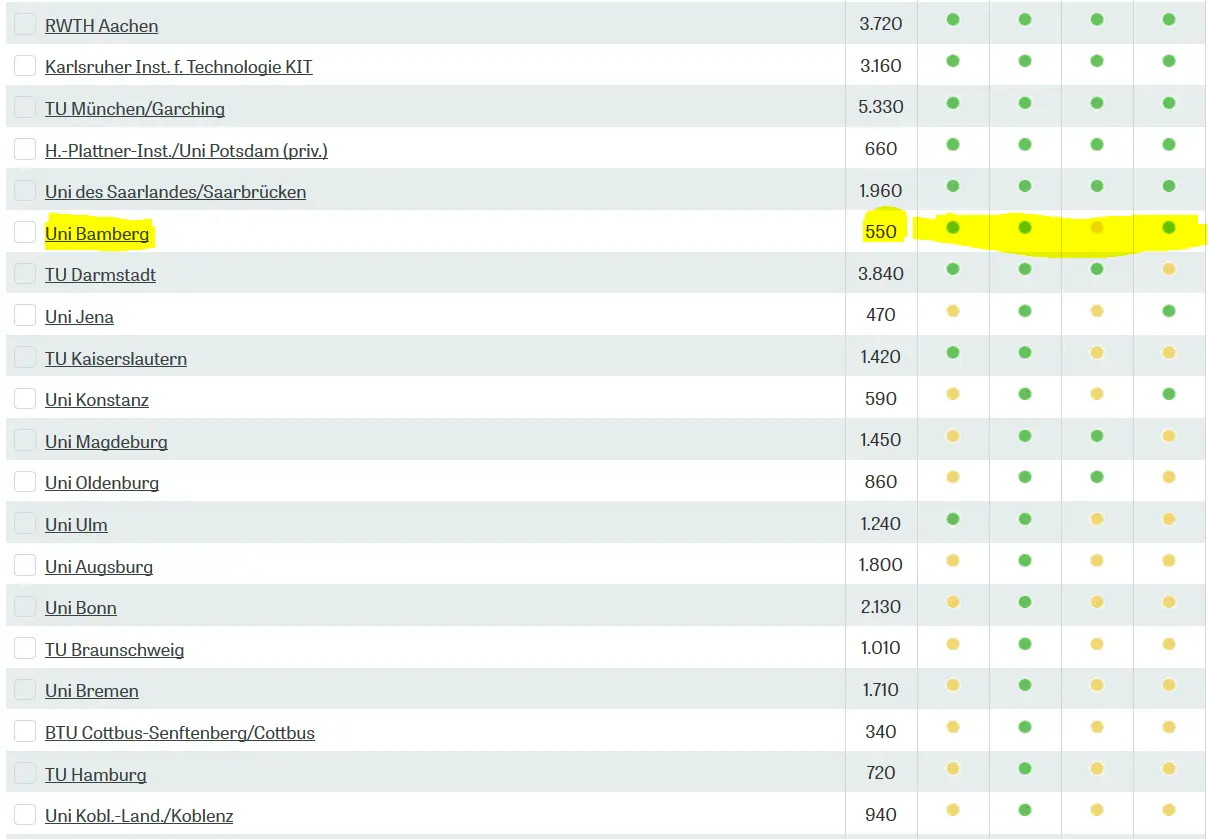
Task: Select the value 1.420
Action: point(881,357)
